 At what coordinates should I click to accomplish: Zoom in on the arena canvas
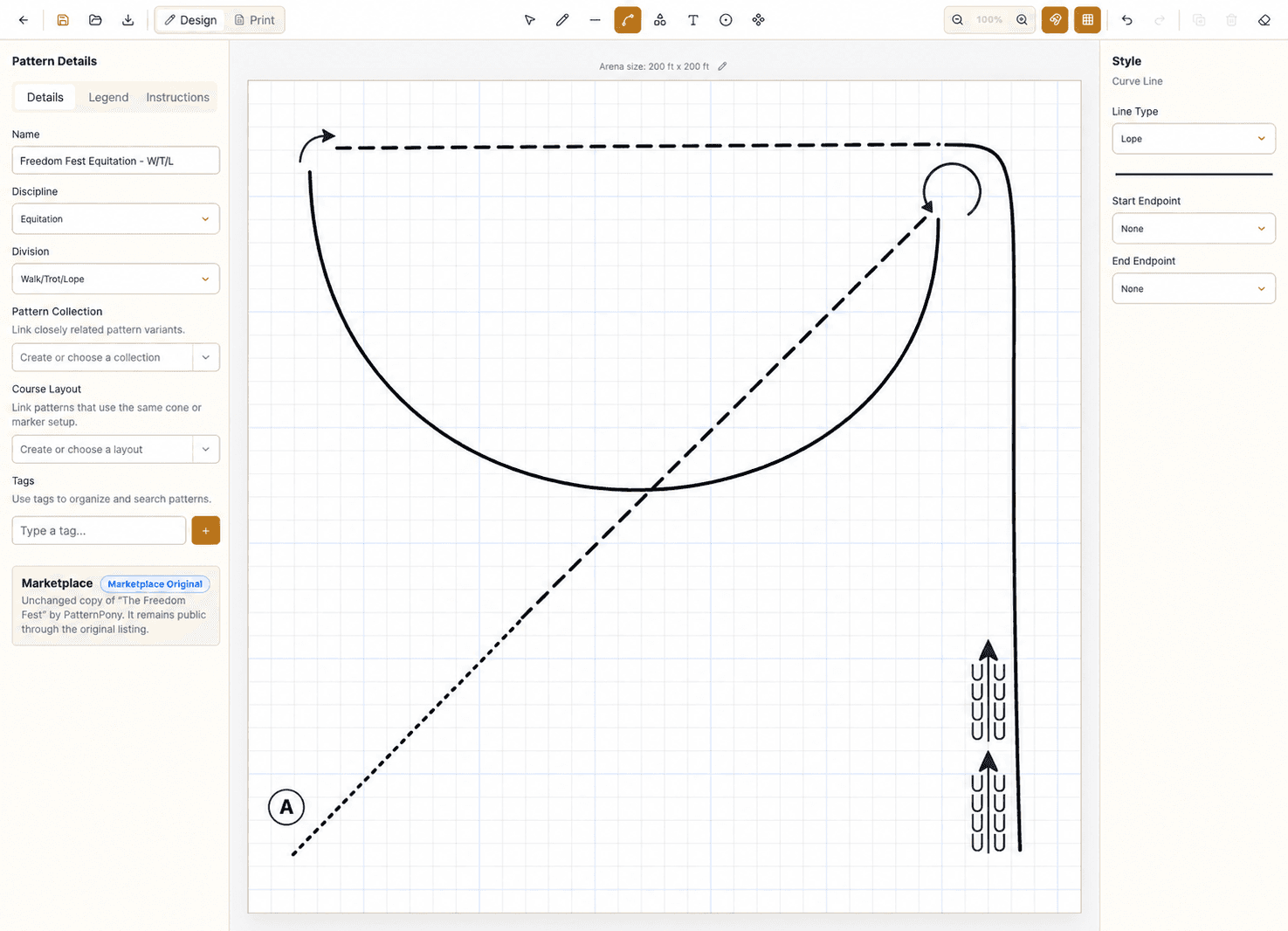1022,20
